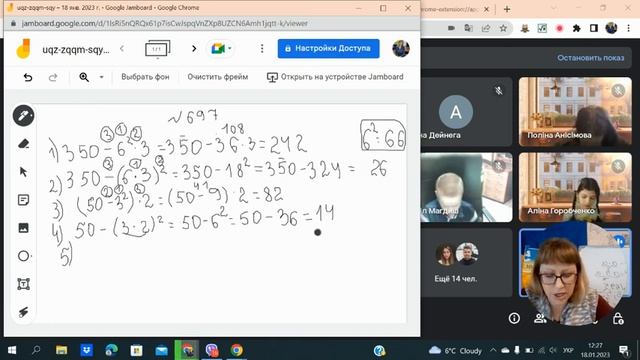Open Mail app from taskbar
Image resolution: width=640 pixels, height=360 pixels.
tap(161, 350)
